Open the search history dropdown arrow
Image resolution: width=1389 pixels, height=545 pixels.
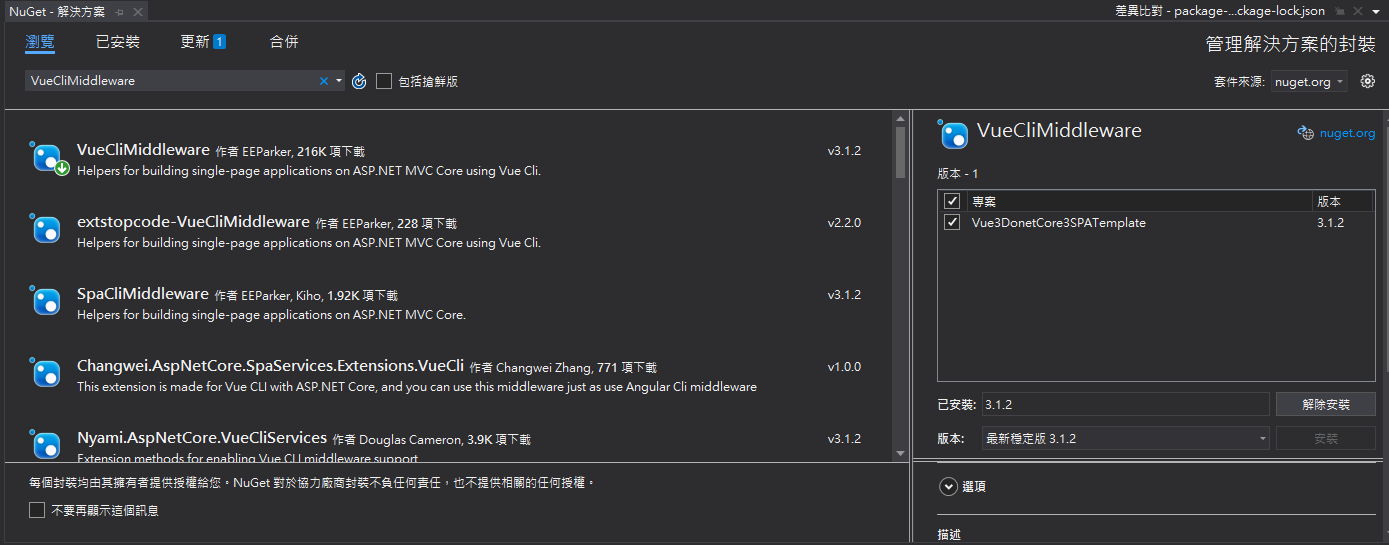339,81
